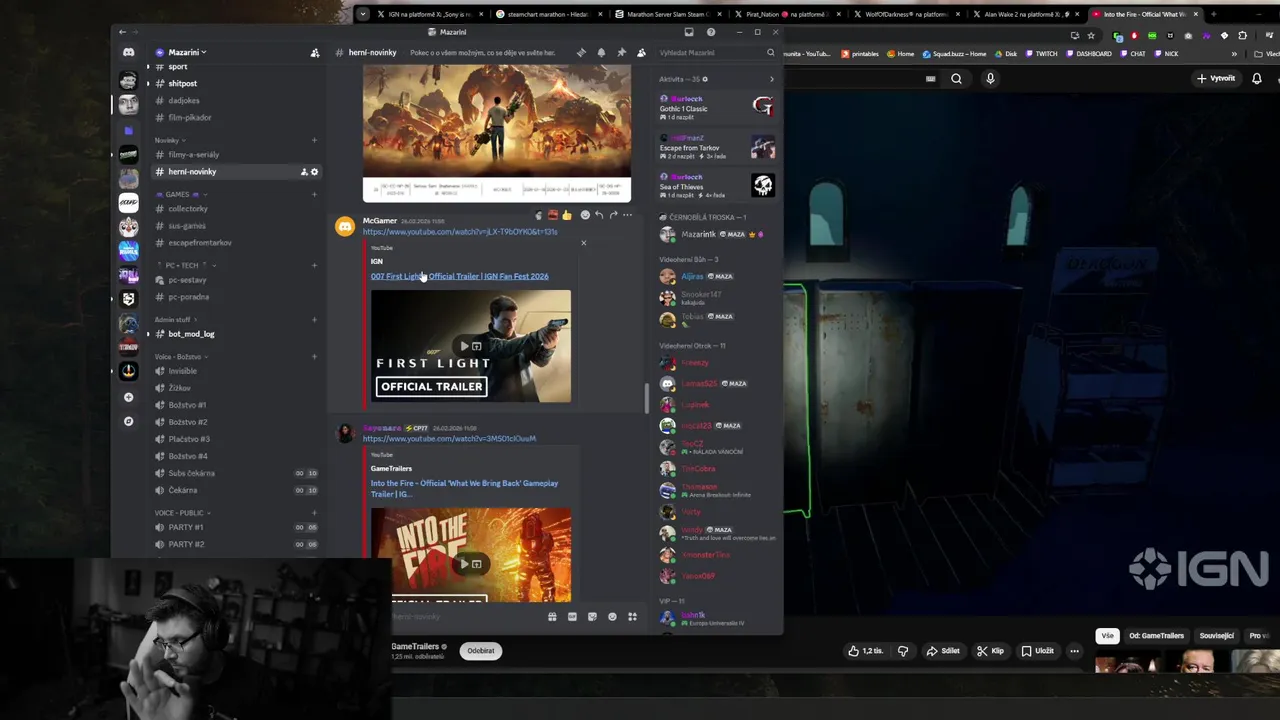The height and width of the screenshot is (720, 1280).
Task: Bookmark page with star icon in address bar
Action: tap(1091, 36)
